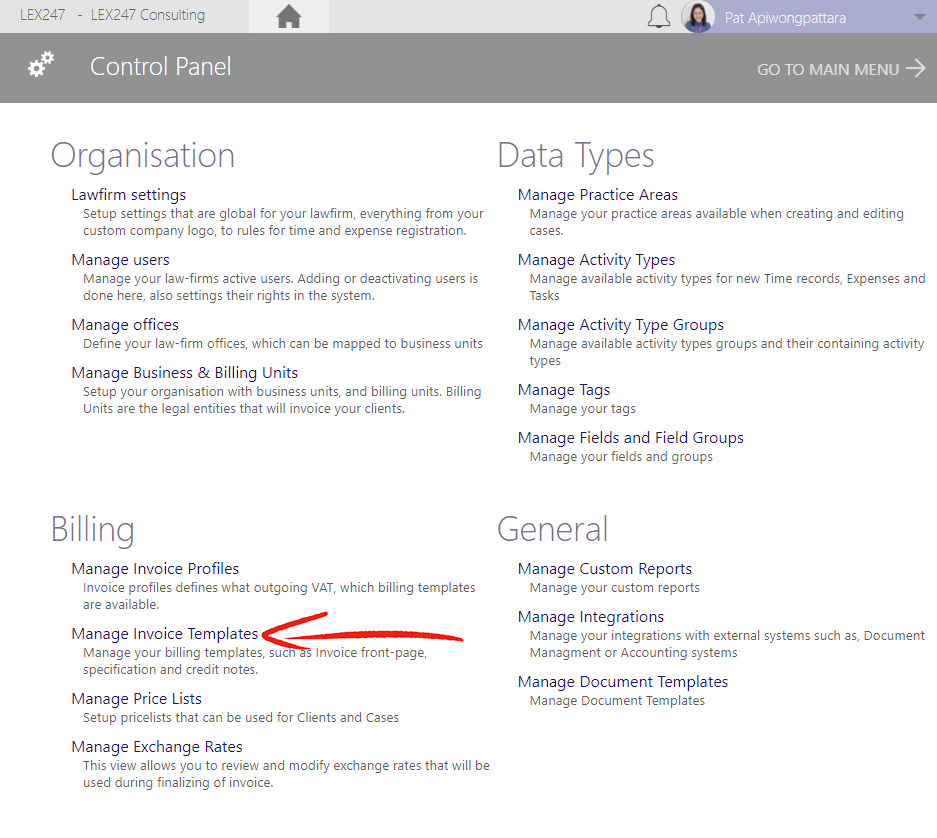Viewport: 937px width, 838px height.
Task: Open Manage users
Action: point(120,260)
